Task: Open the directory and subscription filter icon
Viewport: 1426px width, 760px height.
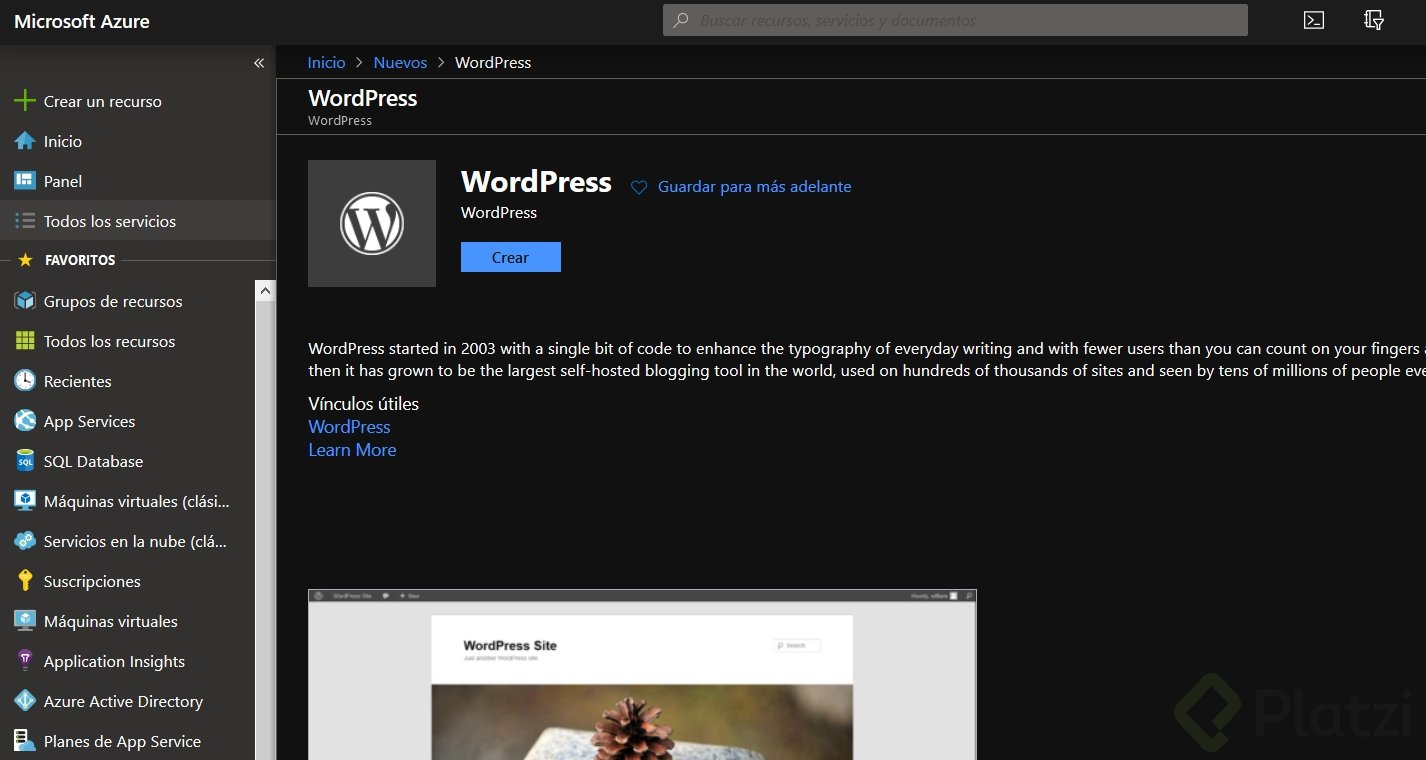Action: click(x=1374, y=20)
